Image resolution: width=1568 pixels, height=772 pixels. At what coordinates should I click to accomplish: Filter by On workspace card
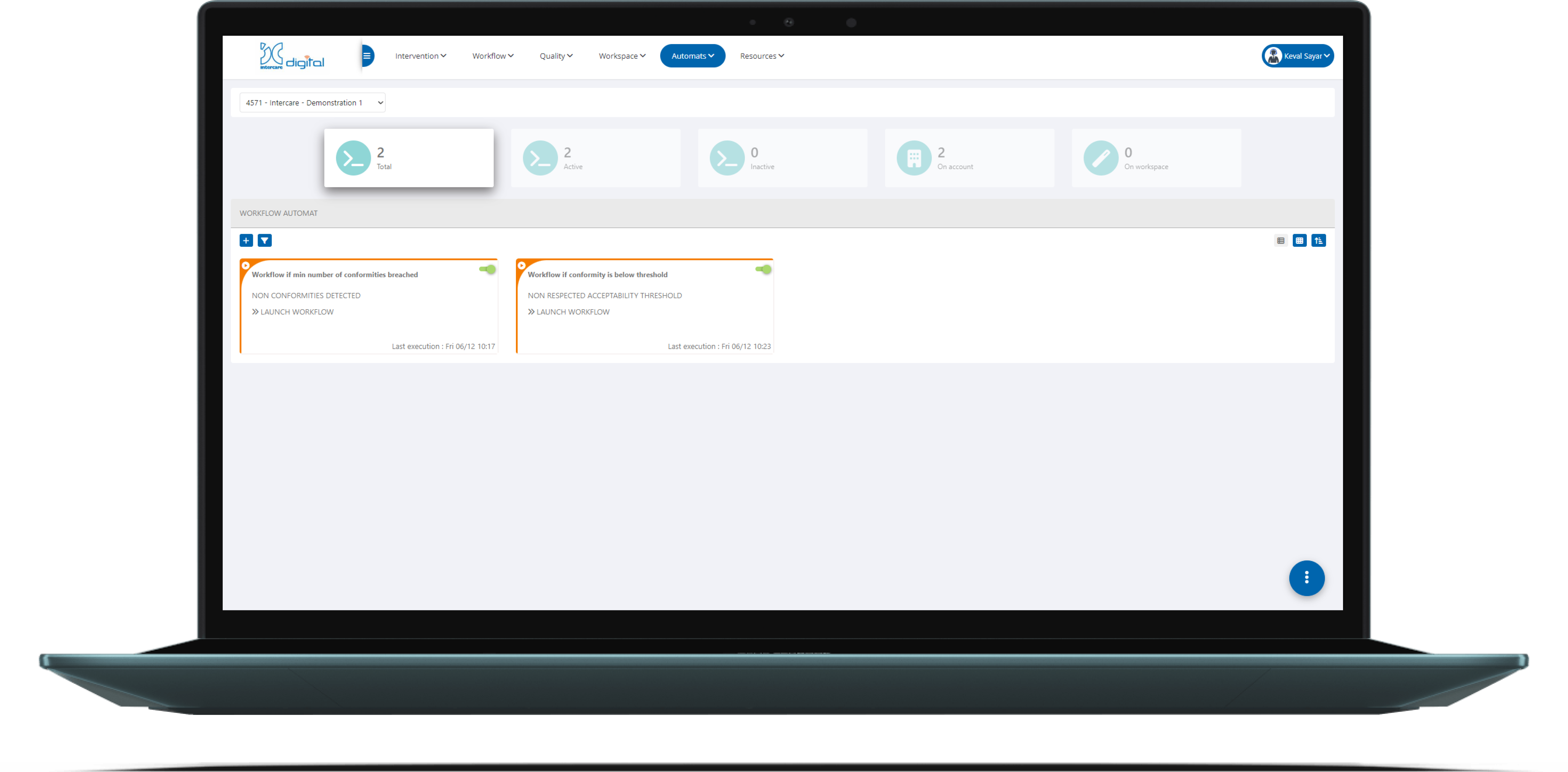pos(1157,158)
